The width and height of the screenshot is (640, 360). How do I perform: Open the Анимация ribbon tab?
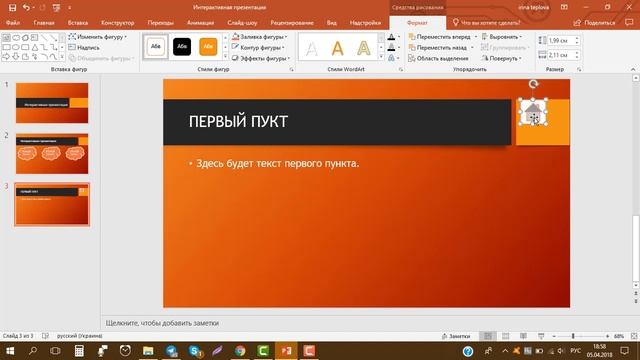tap(200, 23)
